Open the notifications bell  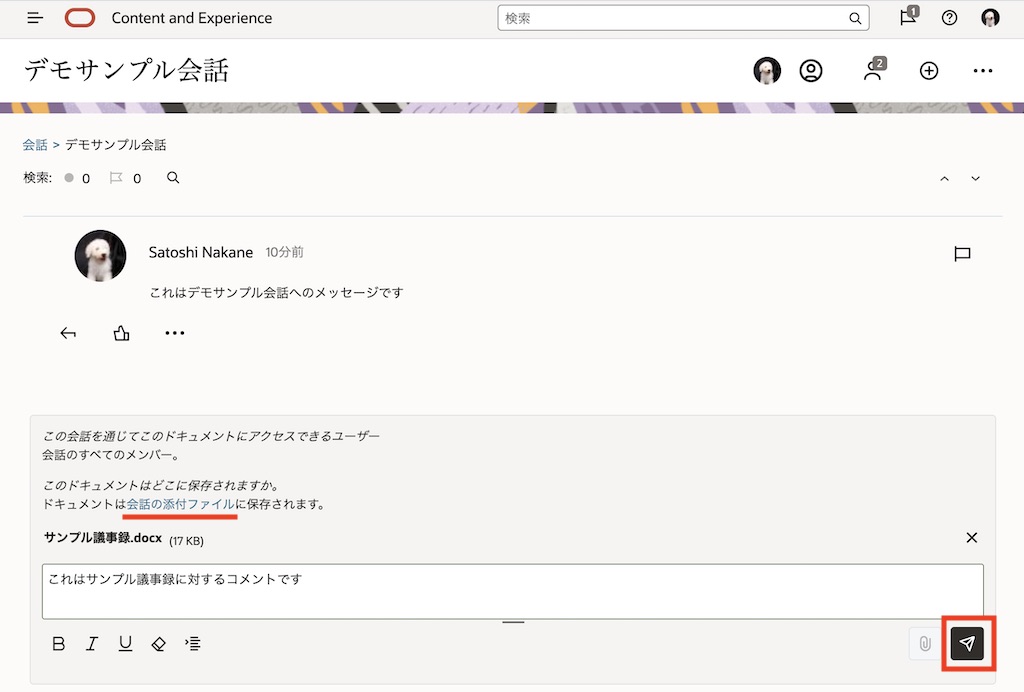pos(907,18)
